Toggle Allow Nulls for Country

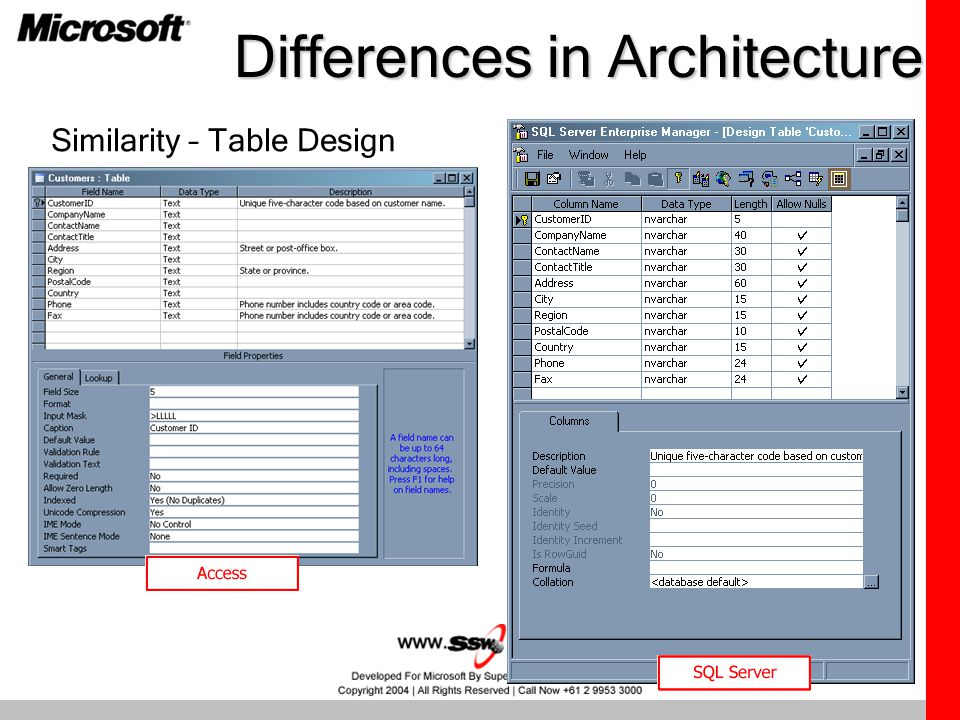click(x=802, y=347)
